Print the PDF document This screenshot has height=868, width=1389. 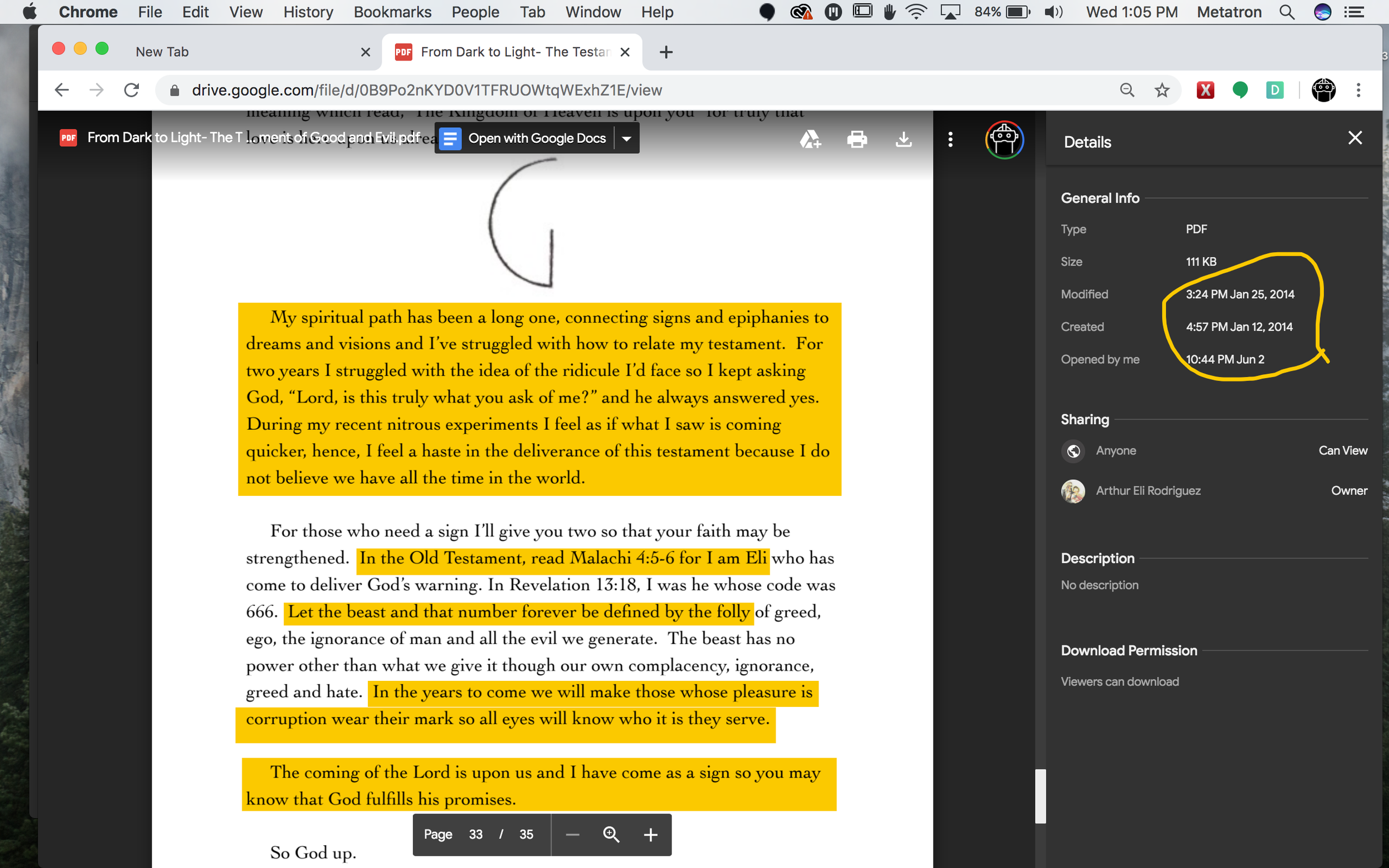click(x=857, y=139)
